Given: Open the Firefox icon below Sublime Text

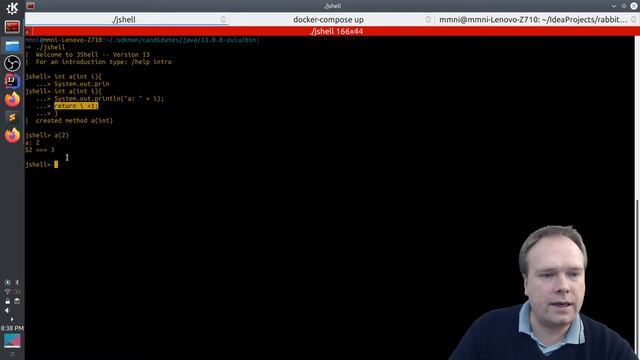Looking at the screenshot, I should pyautogui.click(x=12, y=135).
